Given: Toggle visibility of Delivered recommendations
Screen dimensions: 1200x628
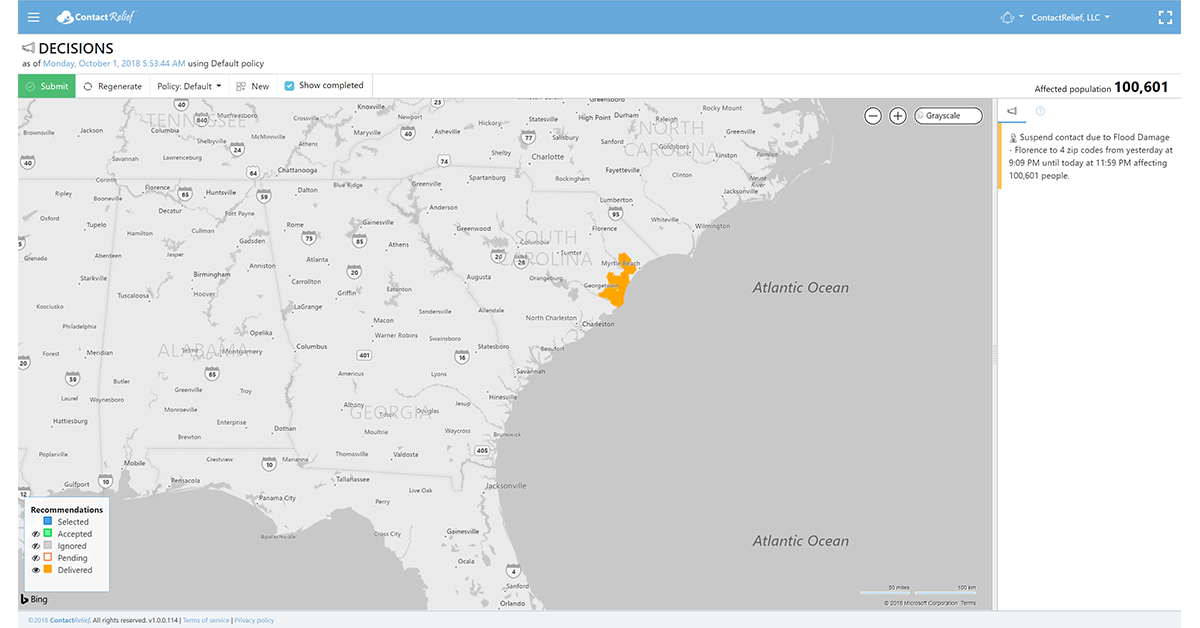Looking at the screenshot, I should (x=36, y=570).
